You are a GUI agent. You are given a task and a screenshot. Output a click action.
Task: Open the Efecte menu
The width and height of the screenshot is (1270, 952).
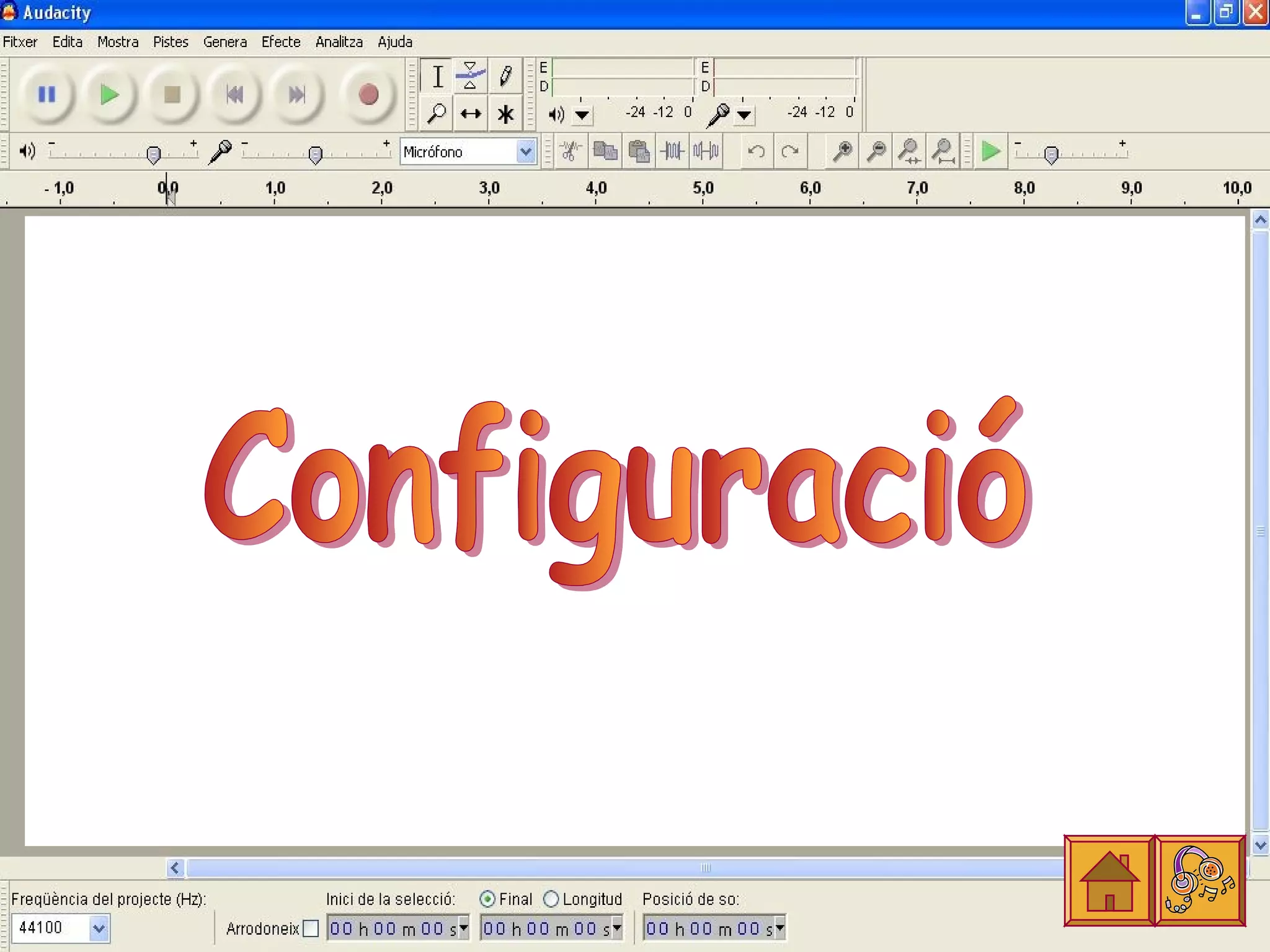click(x=280, y=42)
